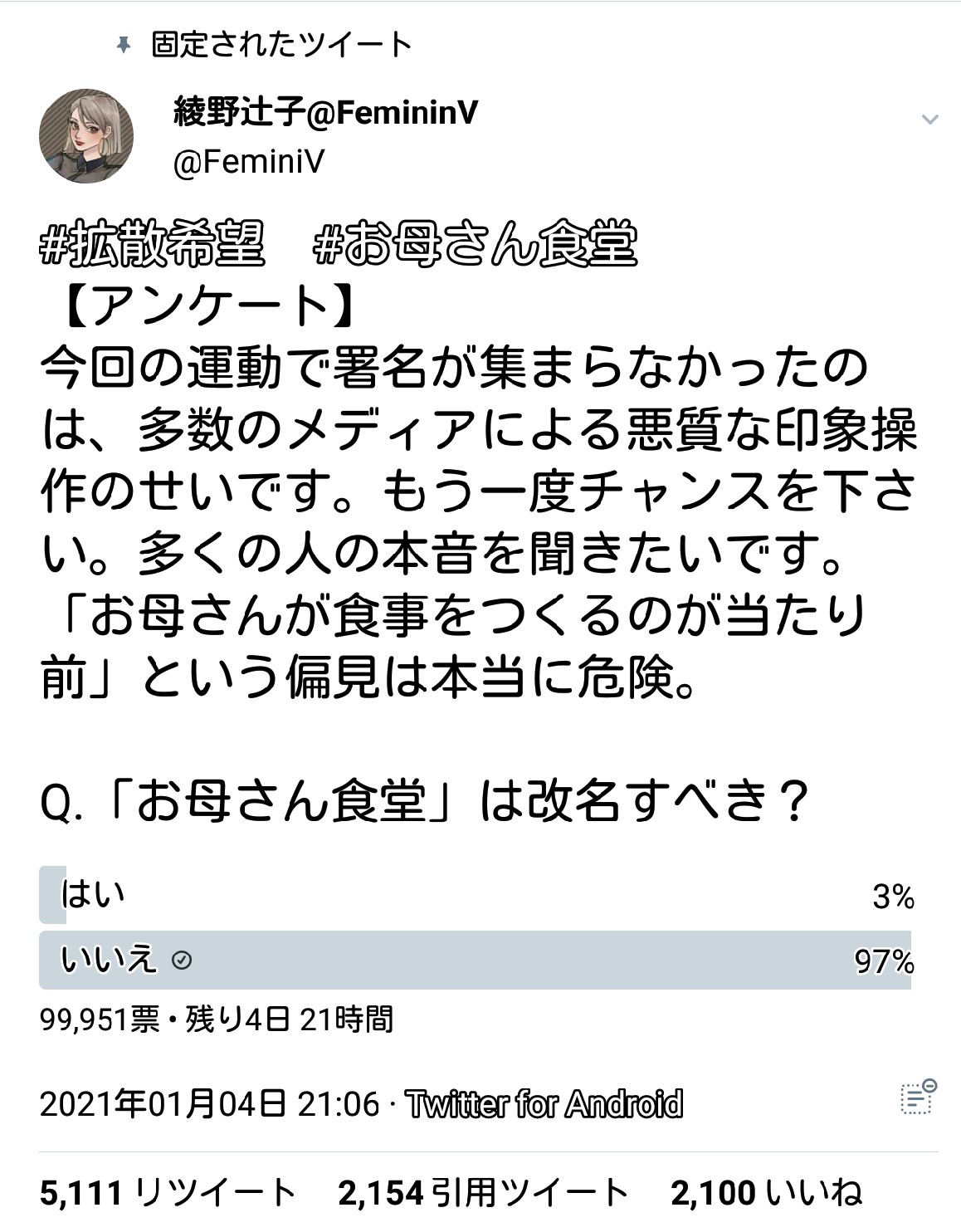Click the 99,951票 vote count
Image resolution: width=961 pixels, height=1232 pixels.
click(x=100, y=1019)
